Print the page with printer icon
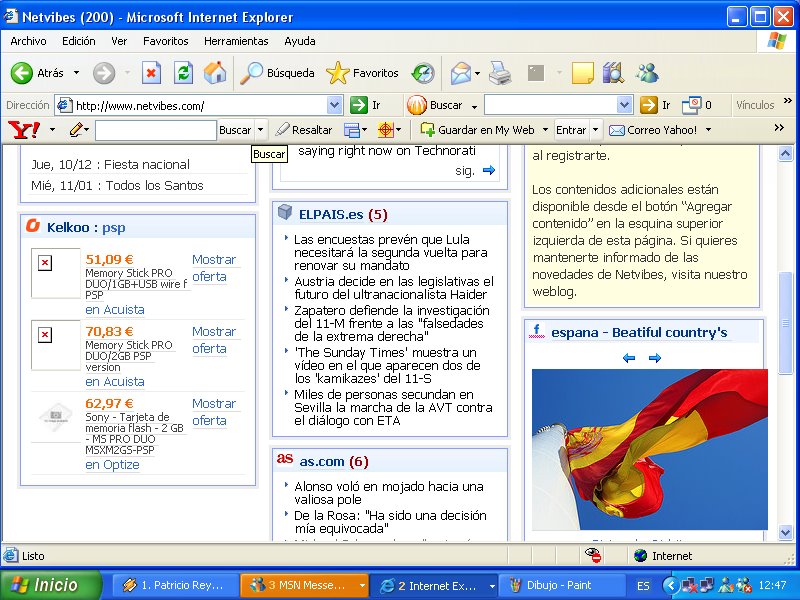 tap(500, 73)
